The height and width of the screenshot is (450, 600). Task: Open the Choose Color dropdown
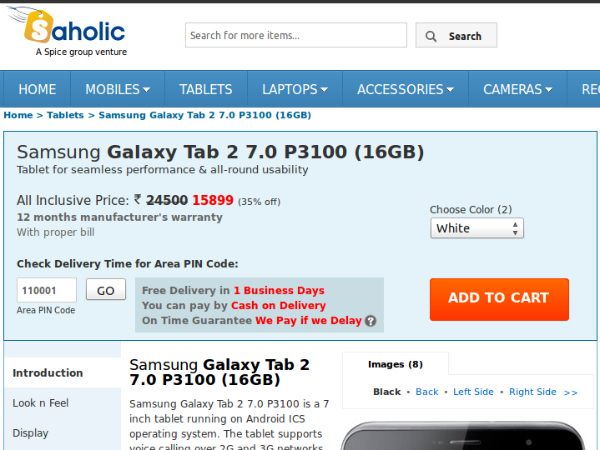(477, 228)
